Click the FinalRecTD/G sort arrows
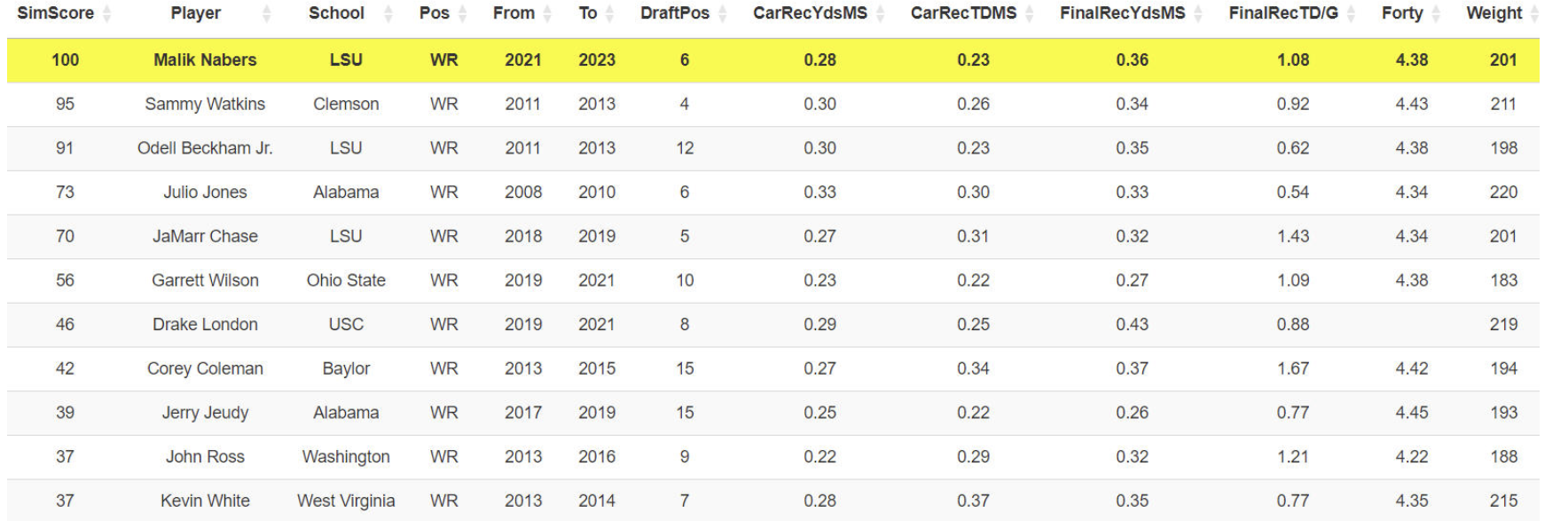The image size is (1568, 529). pos(1351,13)
